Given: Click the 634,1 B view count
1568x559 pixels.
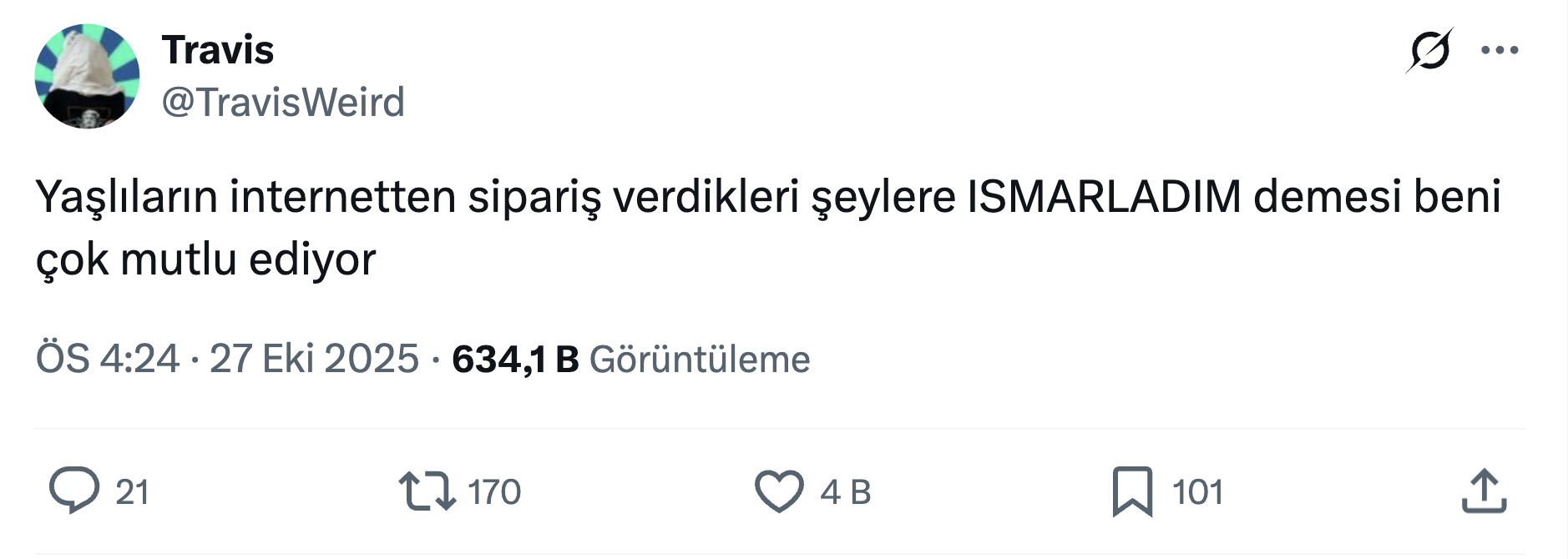Looking at the screenshot, I should [x=515, y=360].
